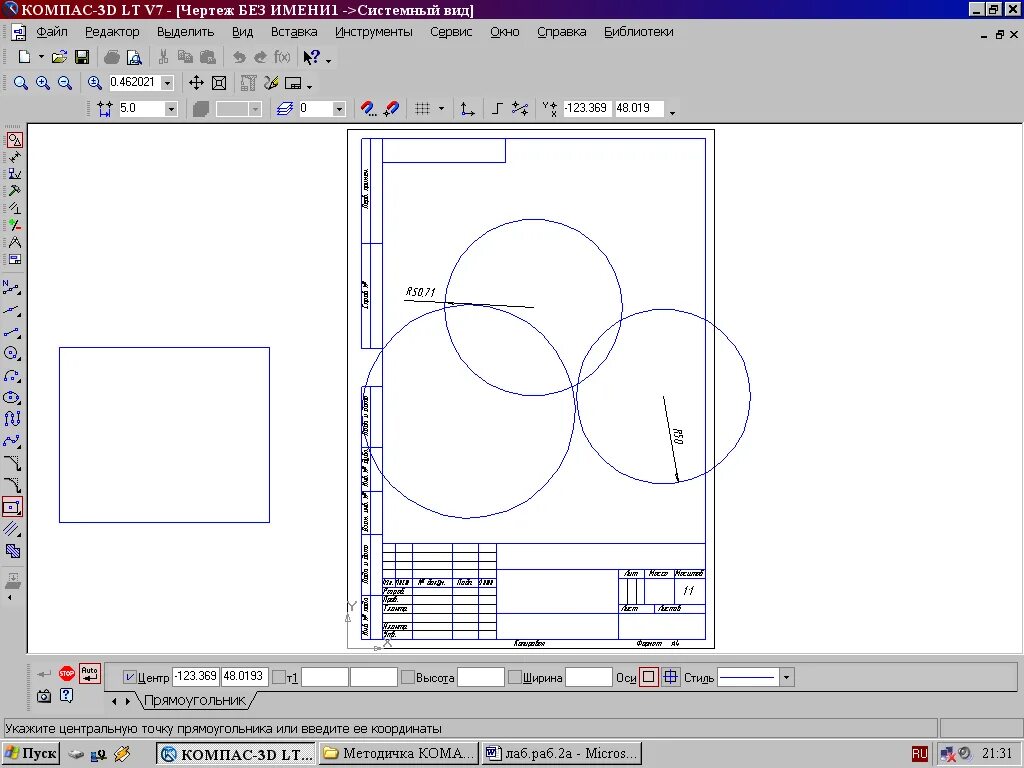Click the Cut scissors icon
Image resolution: width=1024 pixels, height=768 pixels.
point(163,57)
